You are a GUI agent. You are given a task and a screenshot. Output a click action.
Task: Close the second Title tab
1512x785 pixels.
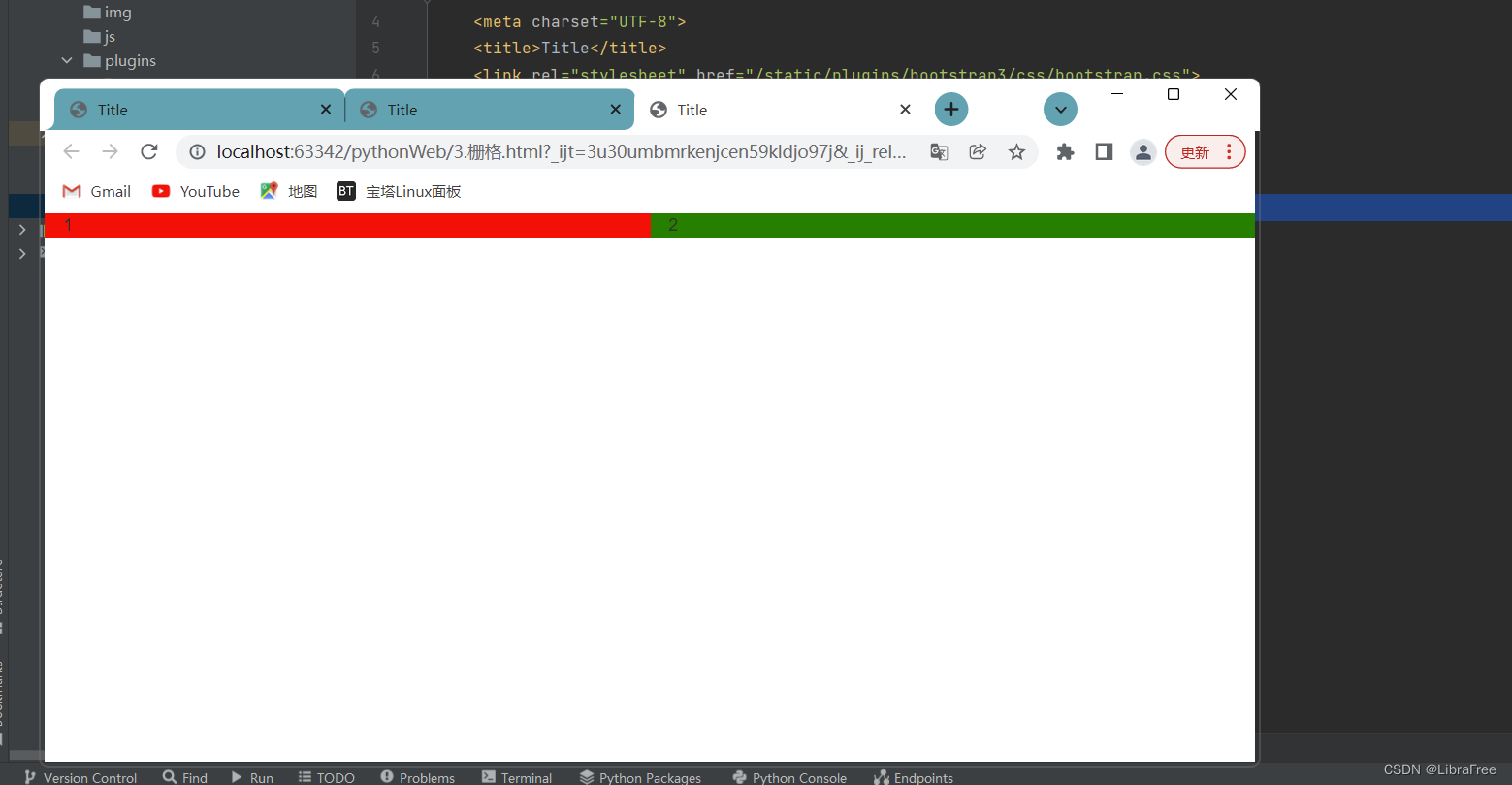tap(616, 110)
